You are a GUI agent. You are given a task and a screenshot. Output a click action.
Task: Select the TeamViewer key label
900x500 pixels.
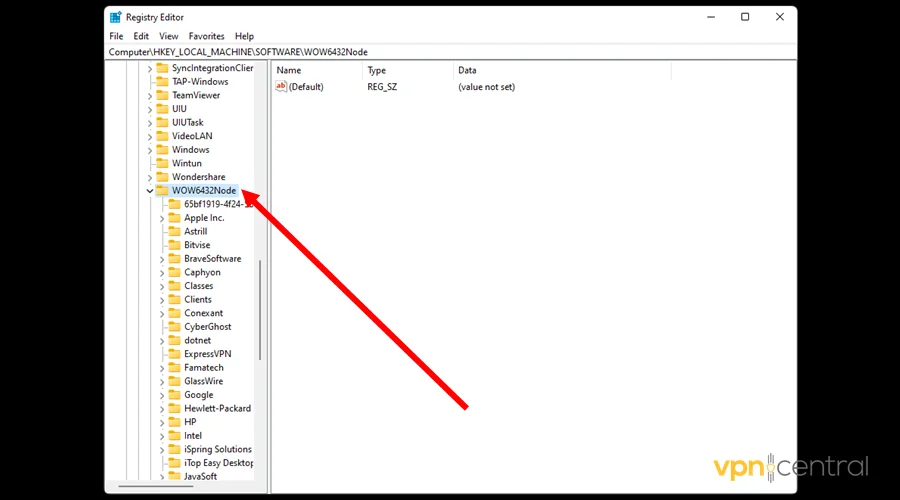click(x=196, y=95)
